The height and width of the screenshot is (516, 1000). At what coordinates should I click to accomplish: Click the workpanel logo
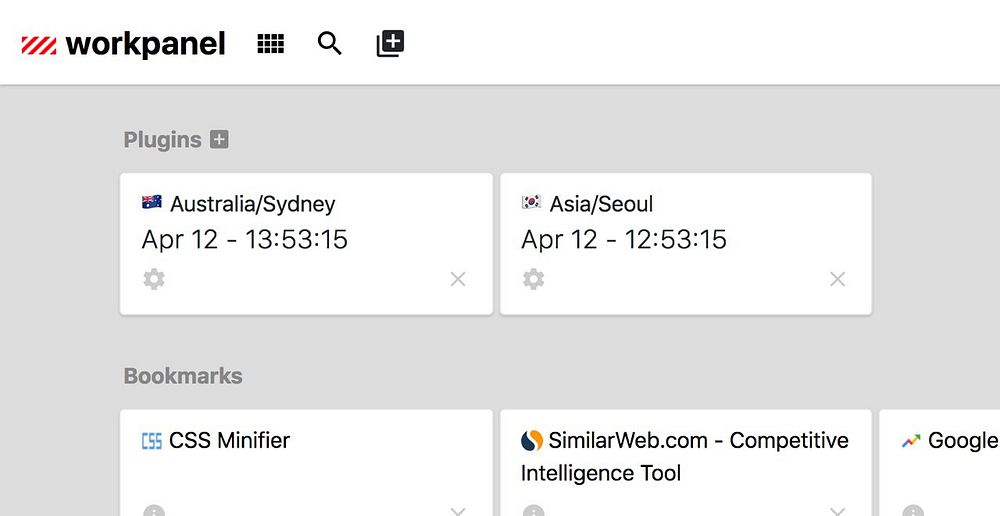coord(124,44)
